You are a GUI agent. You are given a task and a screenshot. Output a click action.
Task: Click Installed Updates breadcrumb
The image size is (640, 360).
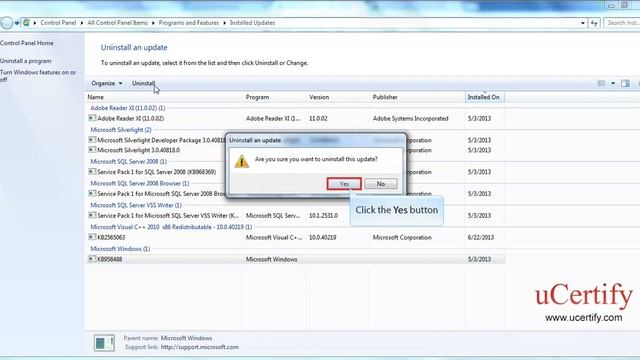(x=252, y=23)
